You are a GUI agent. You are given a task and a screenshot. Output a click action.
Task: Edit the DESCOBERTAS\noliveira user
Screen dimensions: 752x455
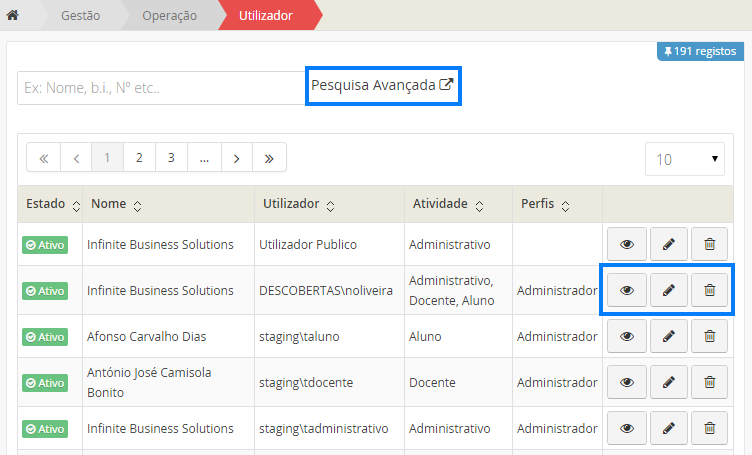pos(669,290)
